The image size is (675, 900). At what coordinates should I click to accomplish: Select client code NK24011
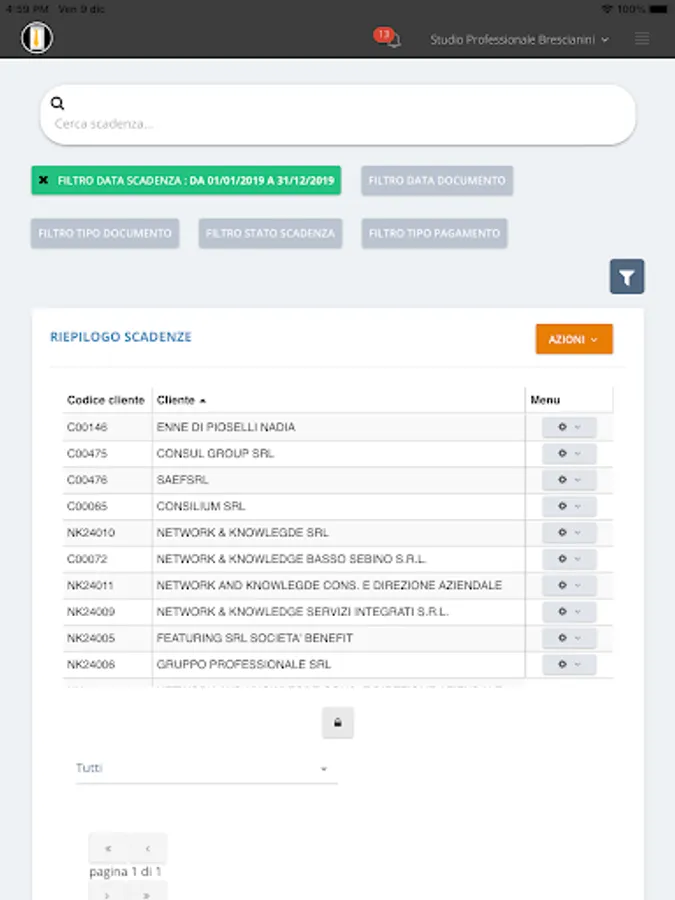pos(90,585)
